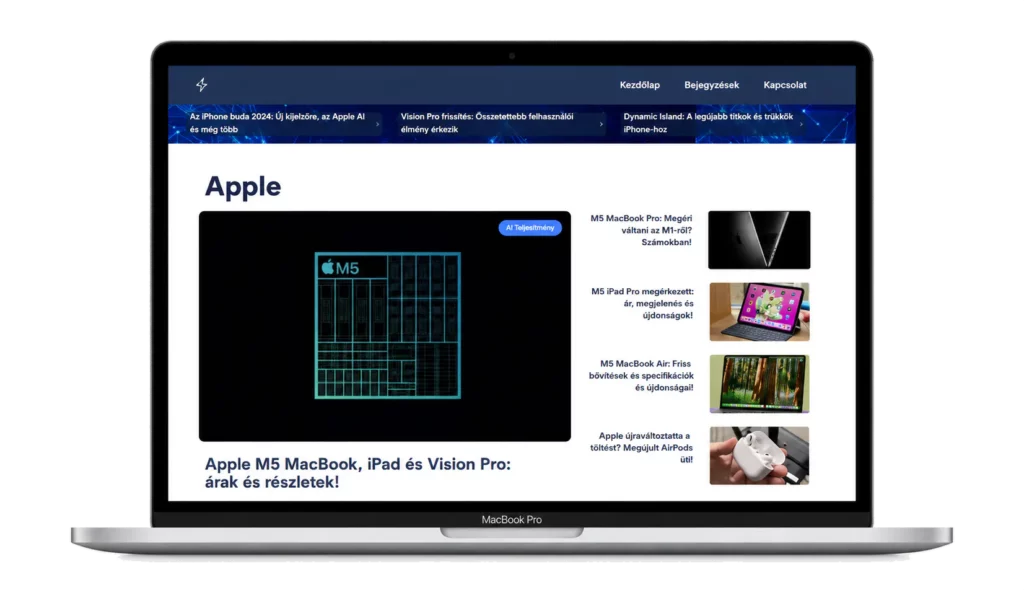Open the Vision Pro frissítés ticker headline

pyautogui.click(x=487, y=123)
